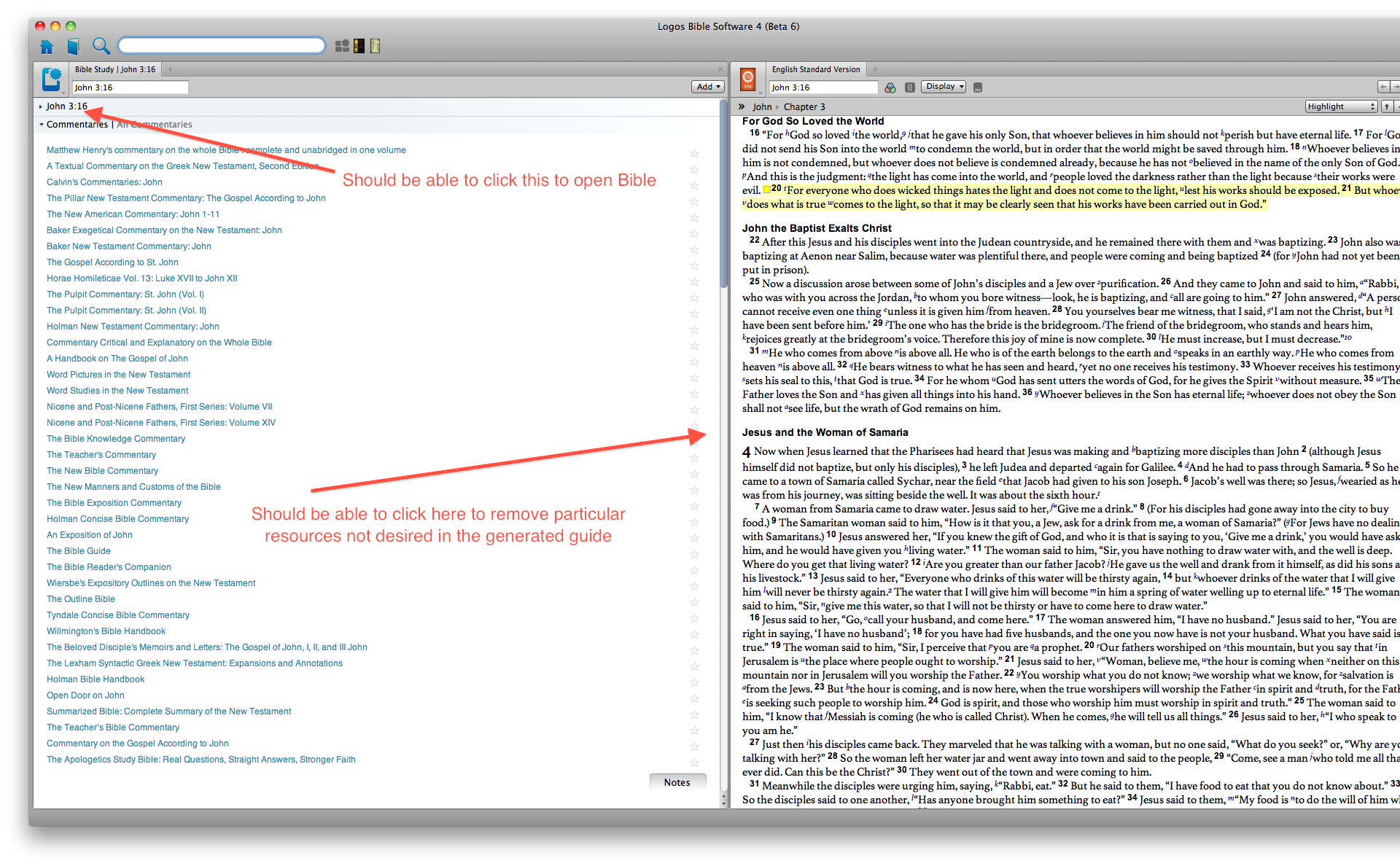Expand the John 3:16 section
This screenshot has width=1400, height=866.
tap(41, 106)
